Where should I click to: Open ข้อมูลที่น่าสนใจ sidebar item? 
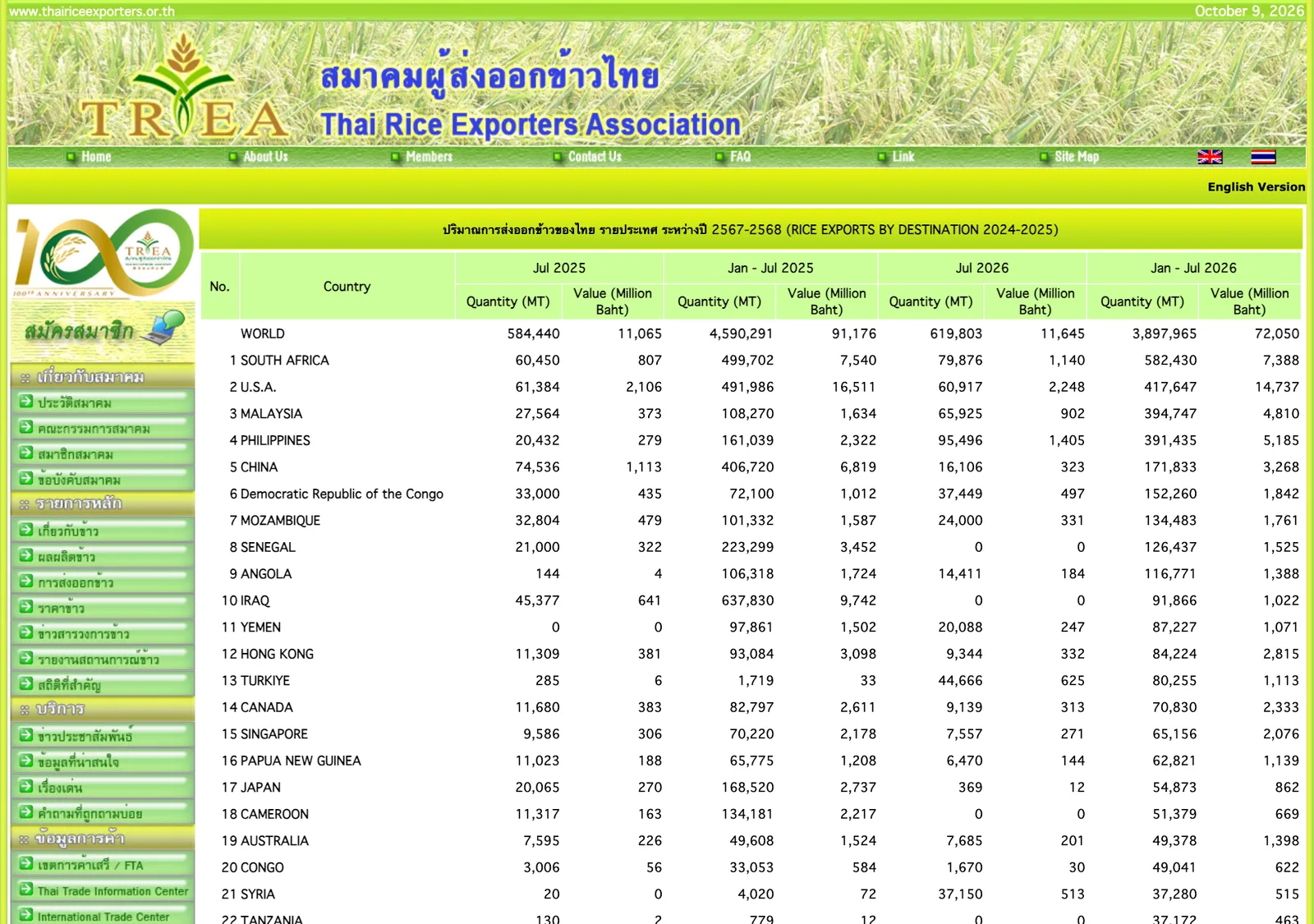pos(103,761)
